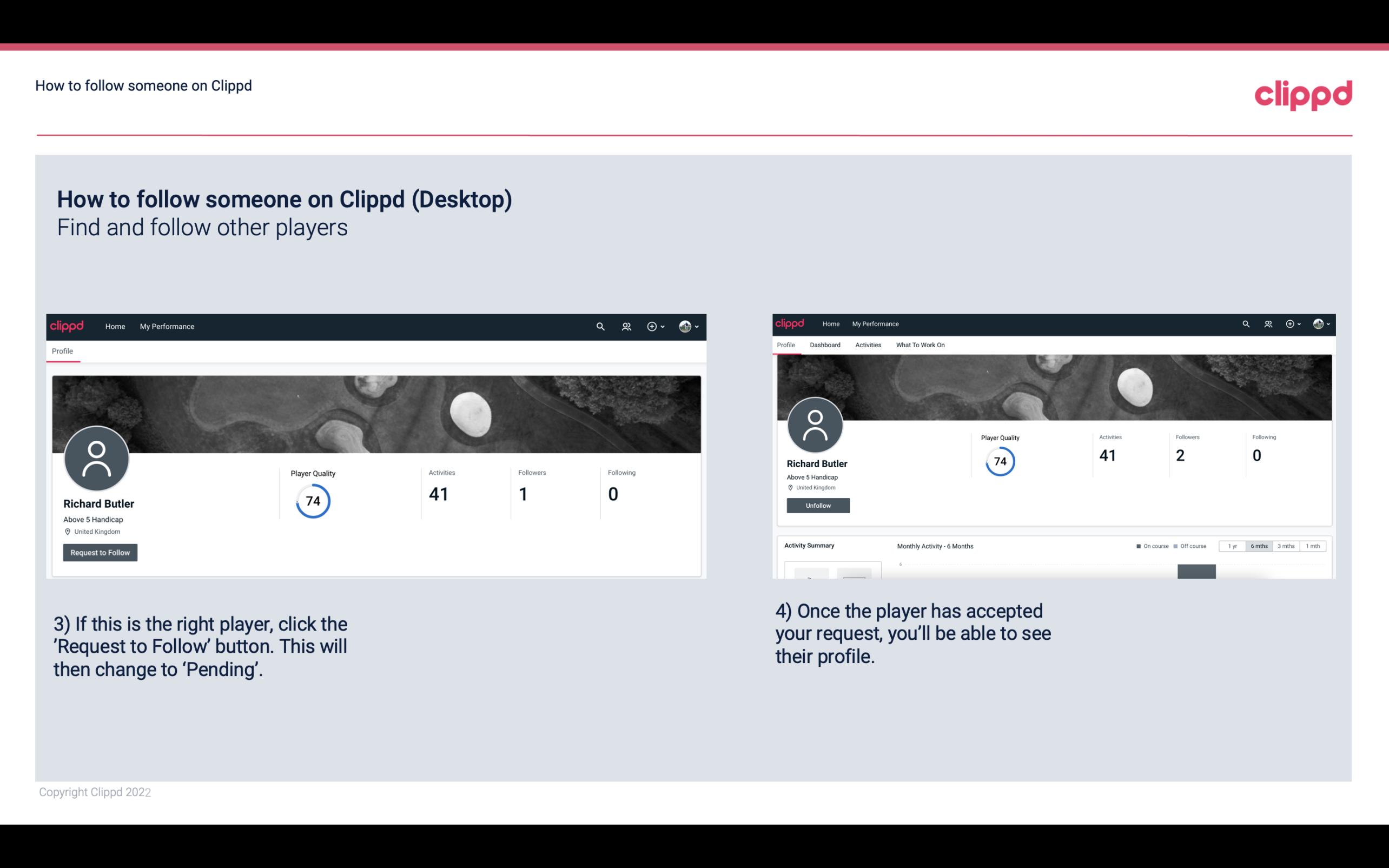
Task: Click the location pin icon under Richard Butler
Action: pyautogui.click(x=67, y=531)
